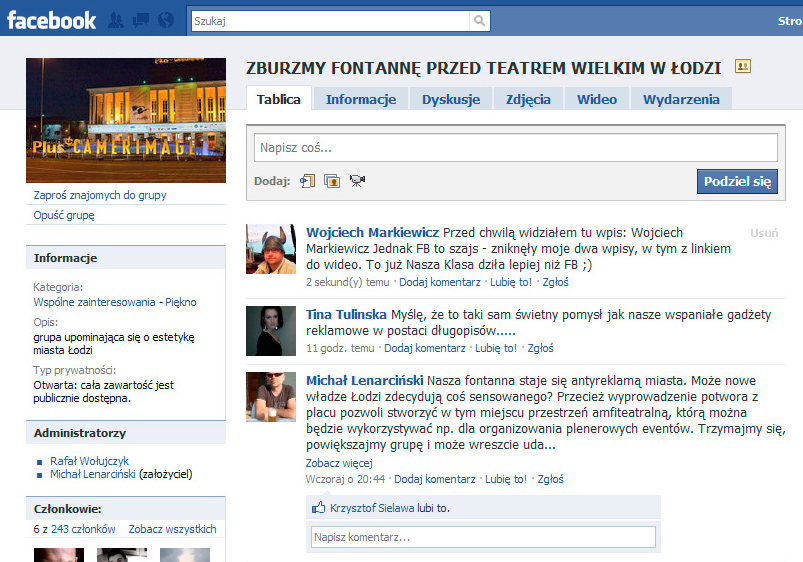Add a video to the post
The height and width of the screenshot is (562, 803).
(357, 181)
